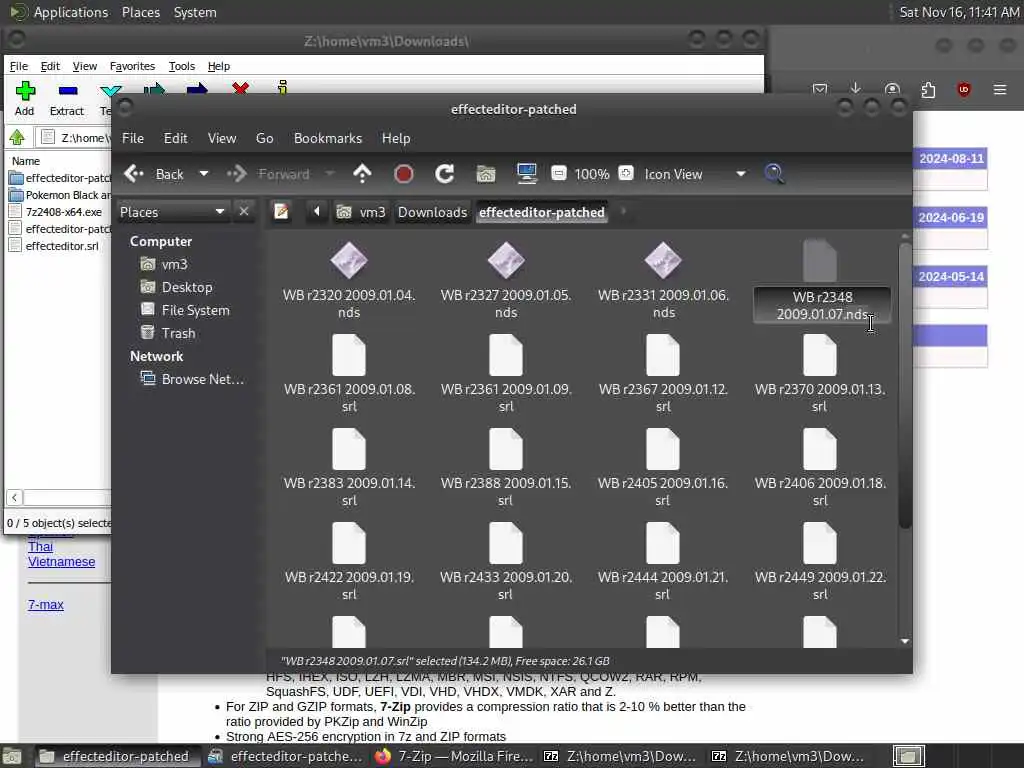
Task: Click the red Stop loading icon
Action: pyautogui.click(x=404, y=174)
